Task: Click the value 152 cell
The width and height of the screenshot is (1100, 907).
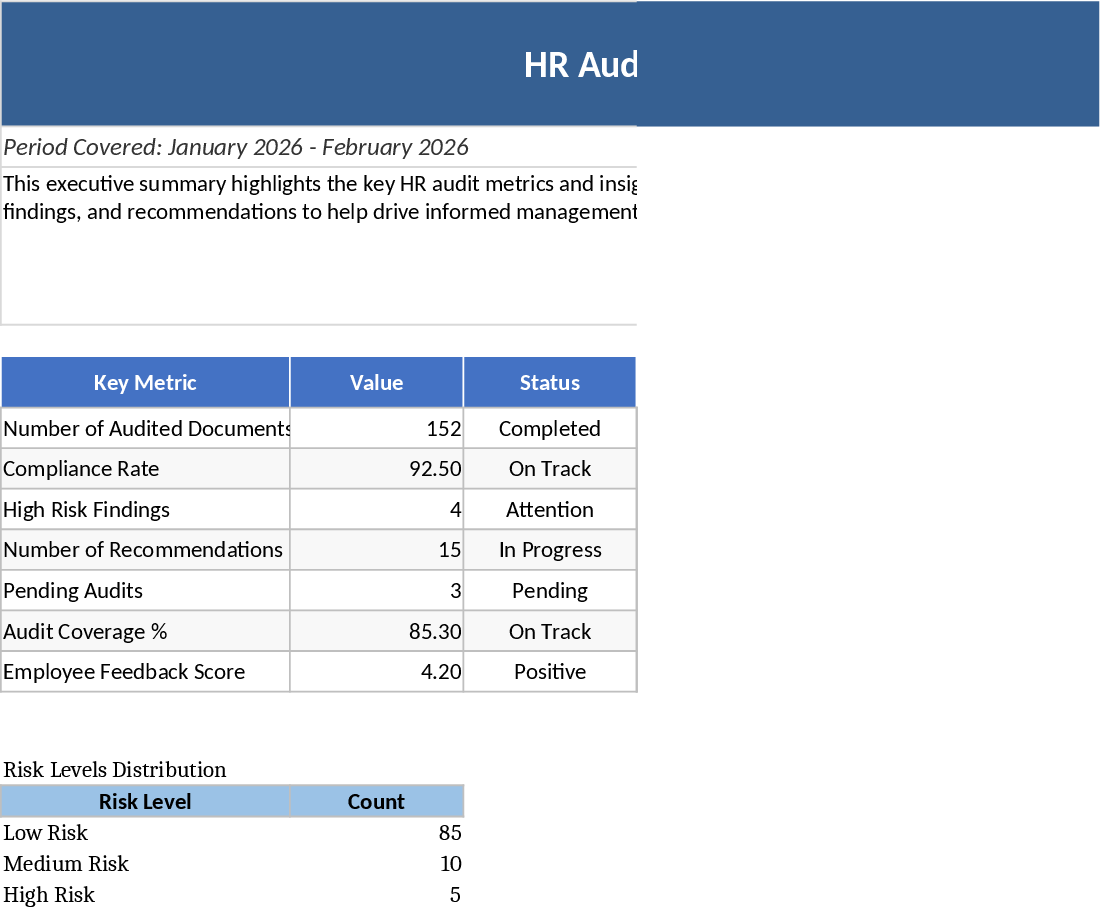Action: pyautogui.click(x=376, y=428)
